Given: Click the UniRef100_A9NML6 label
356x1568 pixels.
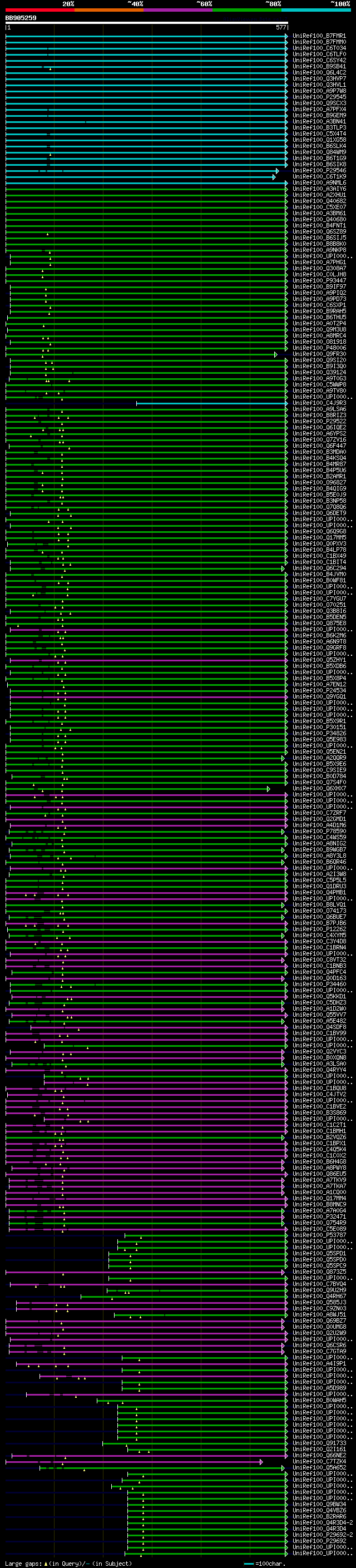Looking at the screenshot, I should (x=319, y=182).
